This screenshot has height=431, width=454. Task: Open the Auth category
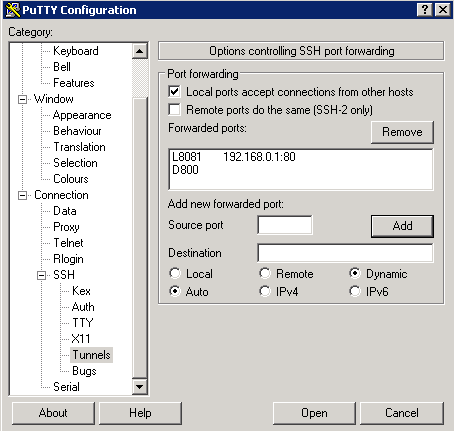[83, 307]
